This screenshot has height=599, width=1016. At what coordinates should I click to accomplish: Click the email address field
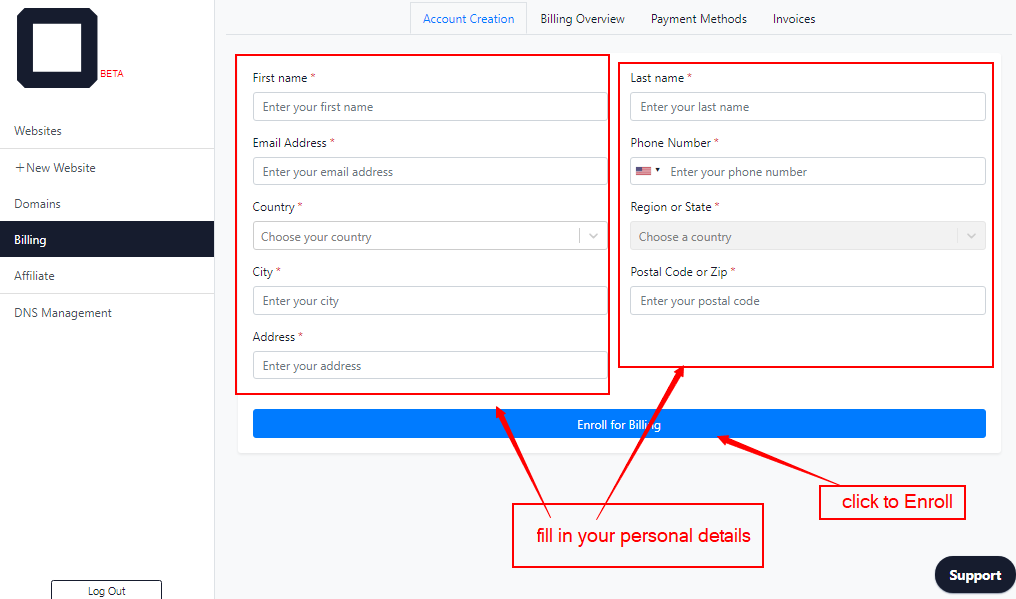coord(430,172)
